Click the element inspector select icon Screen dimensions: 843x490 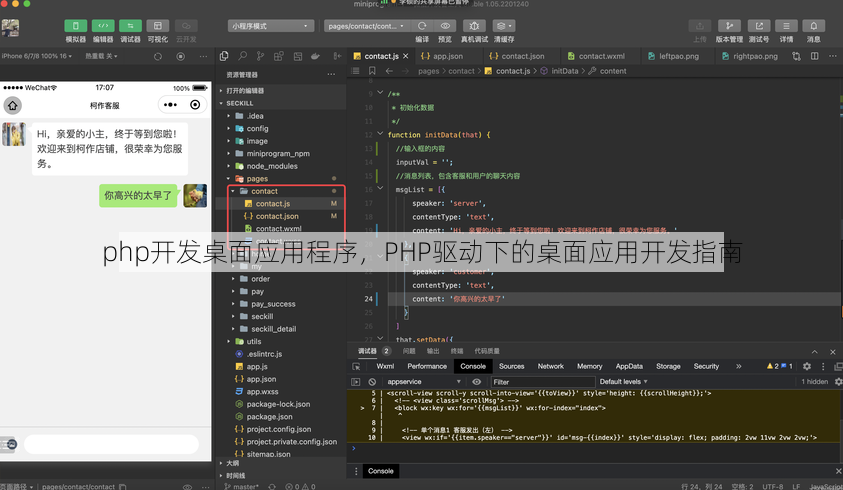[356, 366]
